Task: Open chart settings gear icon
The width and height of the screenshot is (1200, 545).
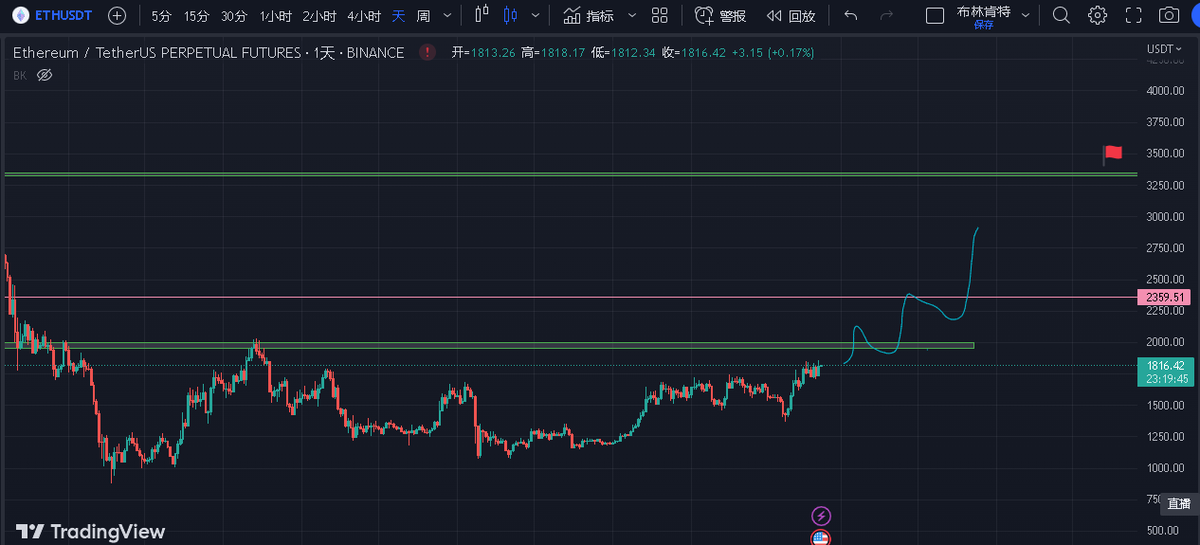Action: [1097, 16]
